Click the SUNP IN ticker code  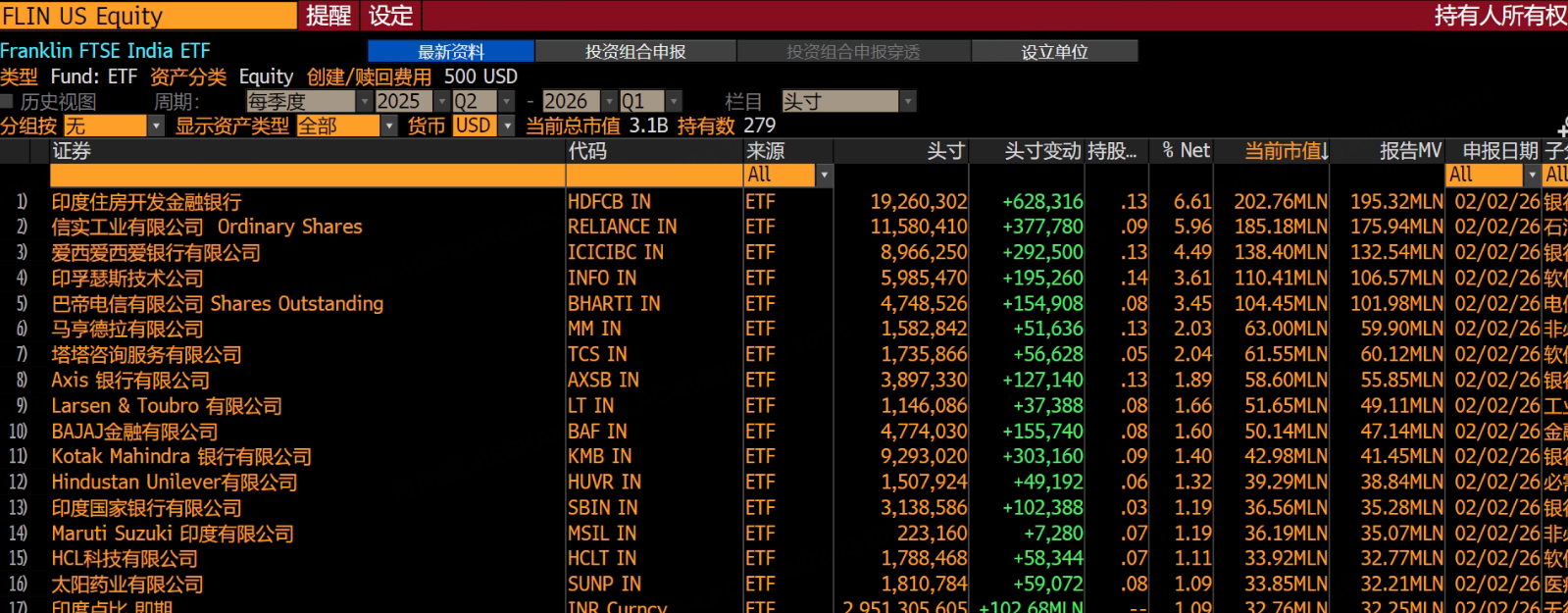[x=604, y=585]
